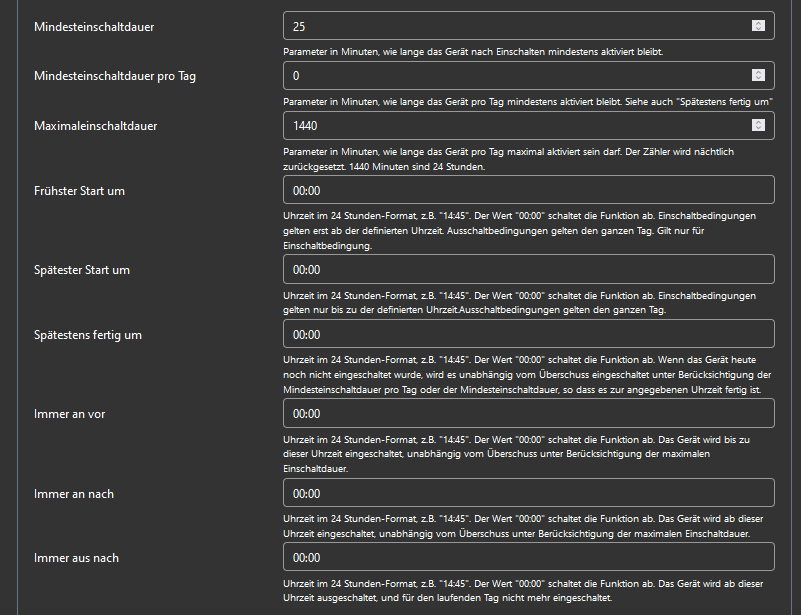The height and width of the screenshot is (615, 801).
Task: Click help text about 'nach Einschalten mindestens aktiviert'
Action: pos(473,52)
